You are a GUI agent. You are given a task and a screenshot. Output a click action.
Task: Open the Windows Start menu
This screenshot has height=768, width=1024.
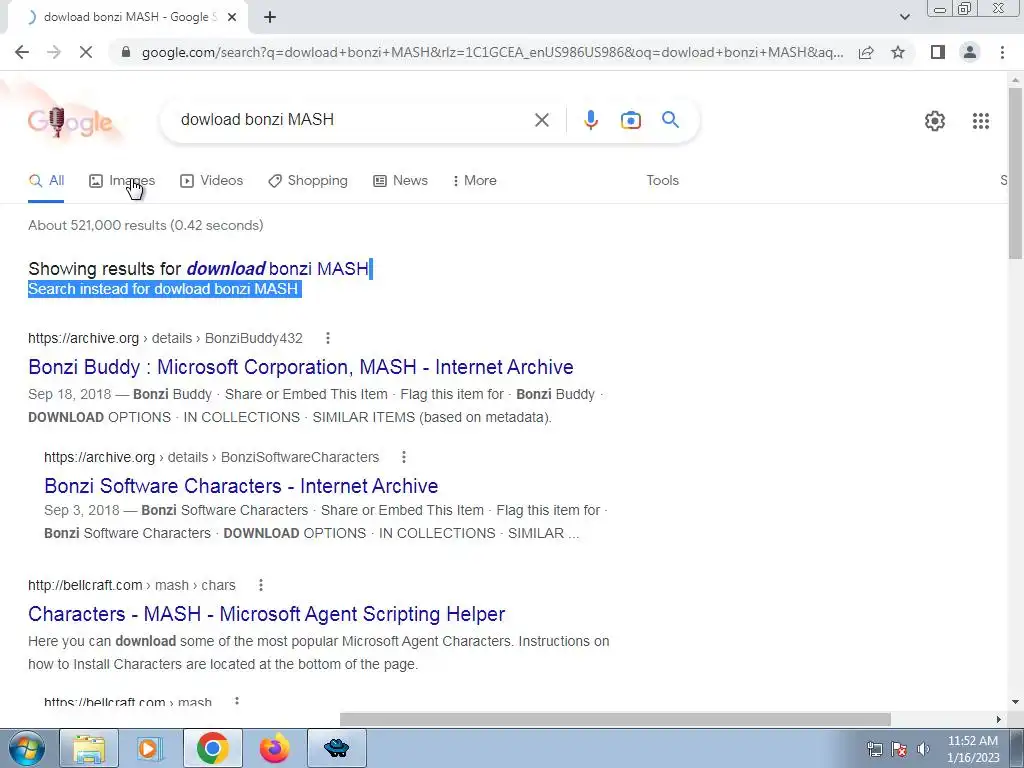25,748
